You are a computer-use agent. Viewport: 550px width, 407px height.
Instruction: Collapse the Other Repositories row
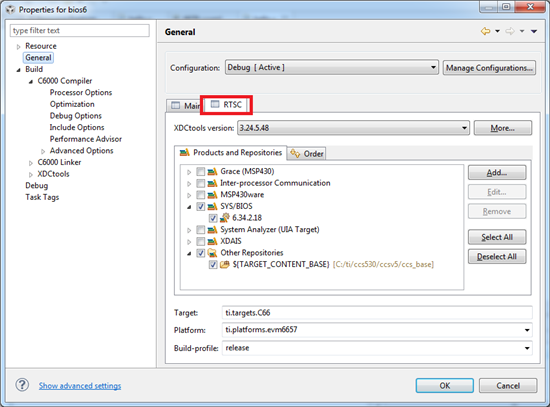(x=189, y=253)
